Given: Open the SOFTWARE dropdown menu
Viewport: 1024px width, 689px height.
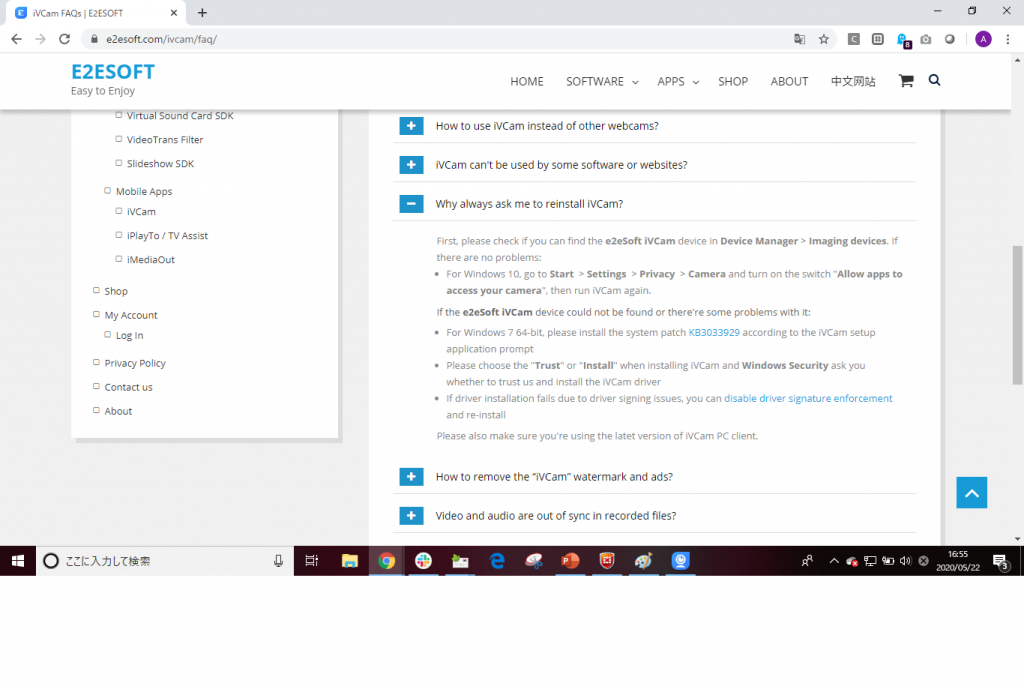Looking at the screenshot, I should coord(601,82).
